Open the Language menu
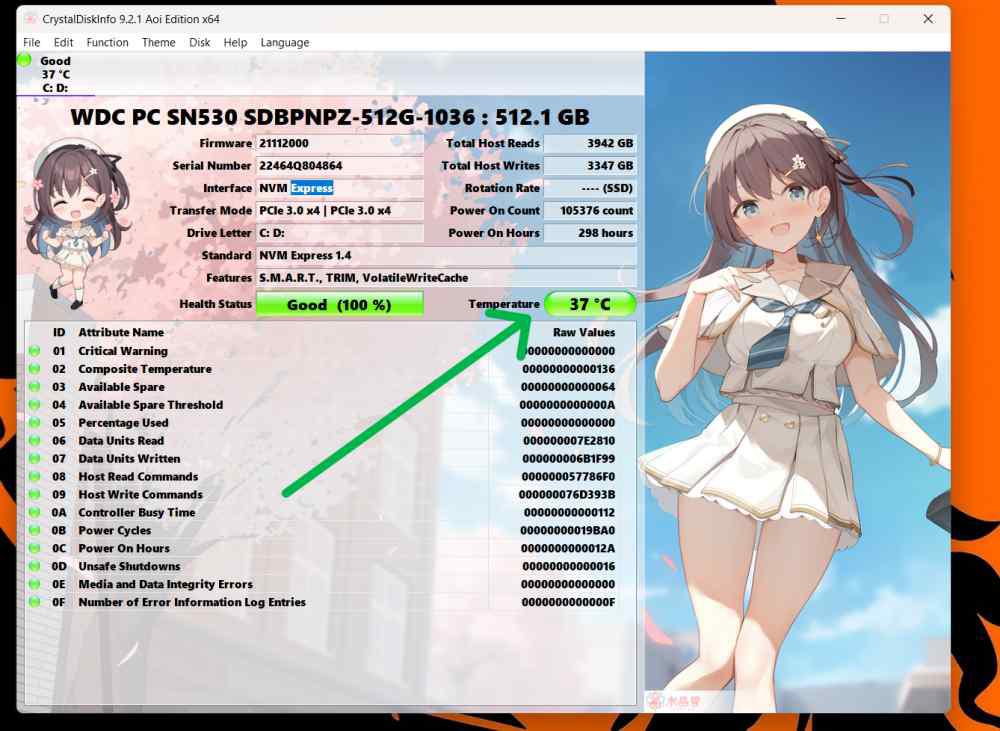This screenshot has width=1000, height=731. pos(285,42)
